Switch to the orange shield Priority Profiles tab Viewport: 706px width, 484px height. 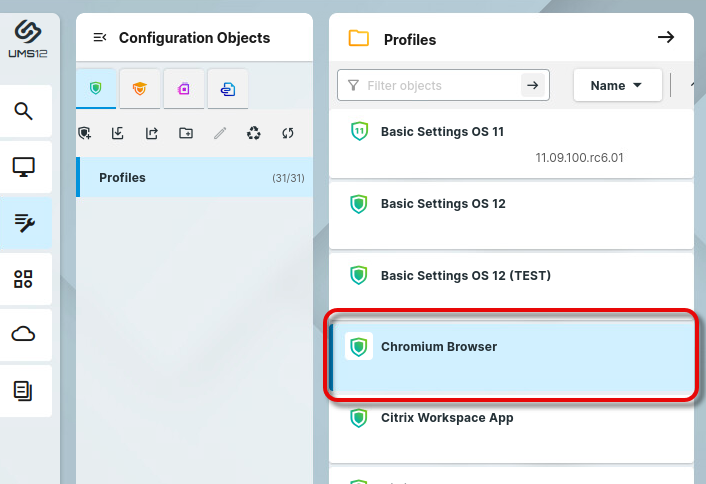pos(140,89)
